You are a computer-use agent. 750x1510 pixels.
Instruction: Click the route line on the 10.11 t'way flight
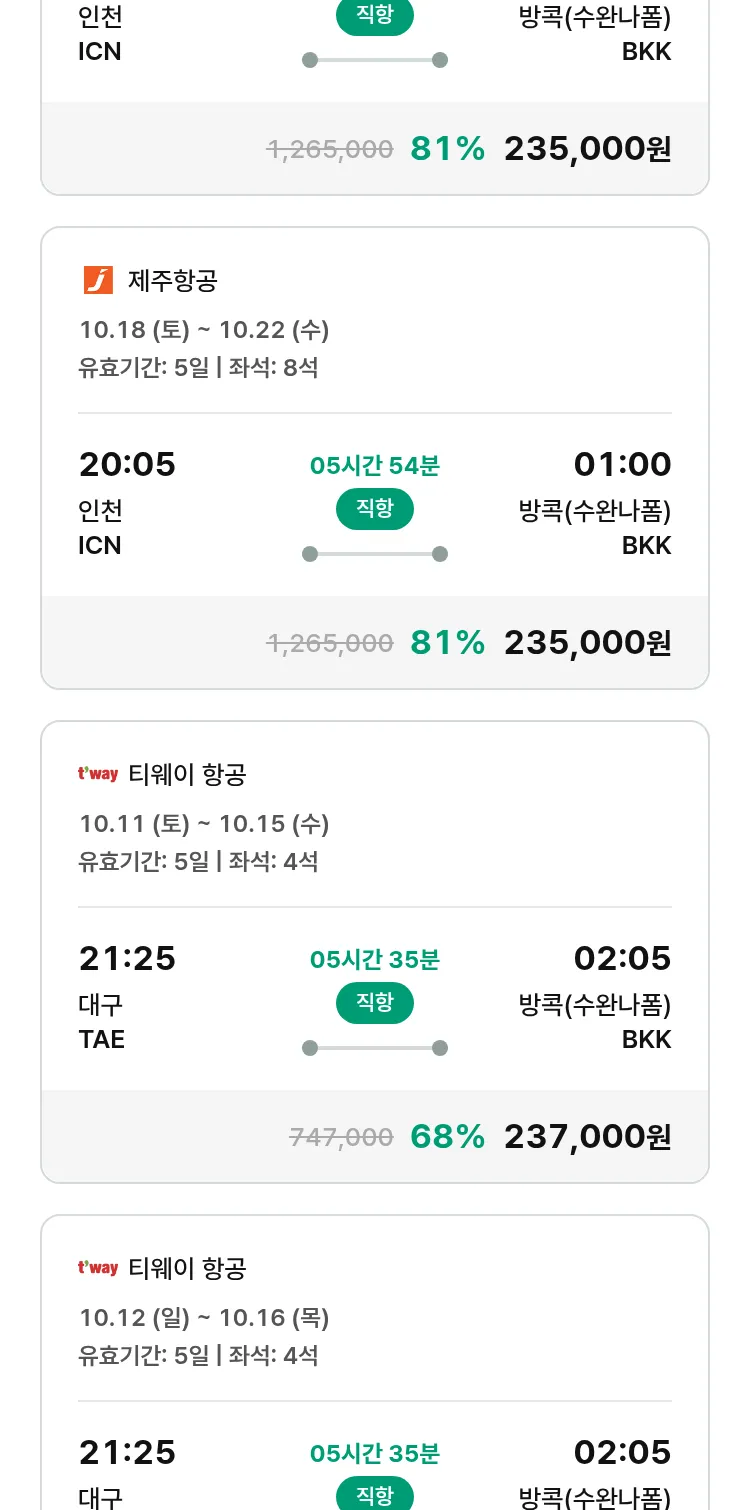[374, 1048]
